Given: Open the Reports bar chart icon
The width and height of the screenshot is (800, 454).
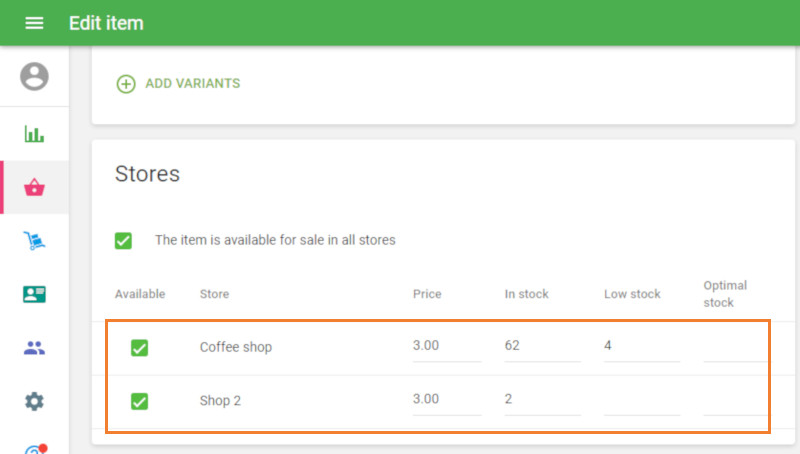Looking at the screenshot, I should pyautogui.click(x=34, y=134).
